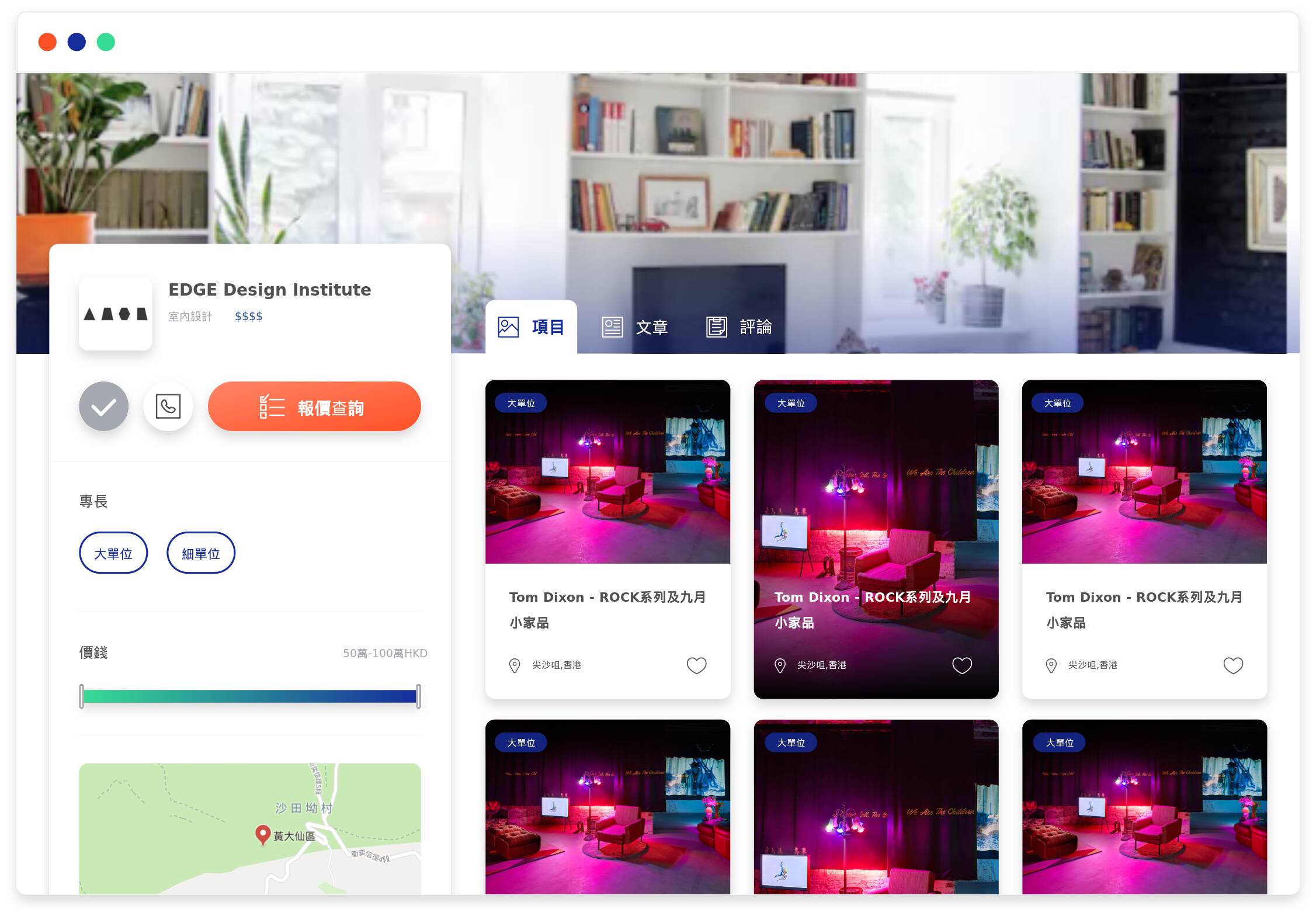Select the 大單位 specialty tag
The image size is (1316, 916).
[113, 553]
